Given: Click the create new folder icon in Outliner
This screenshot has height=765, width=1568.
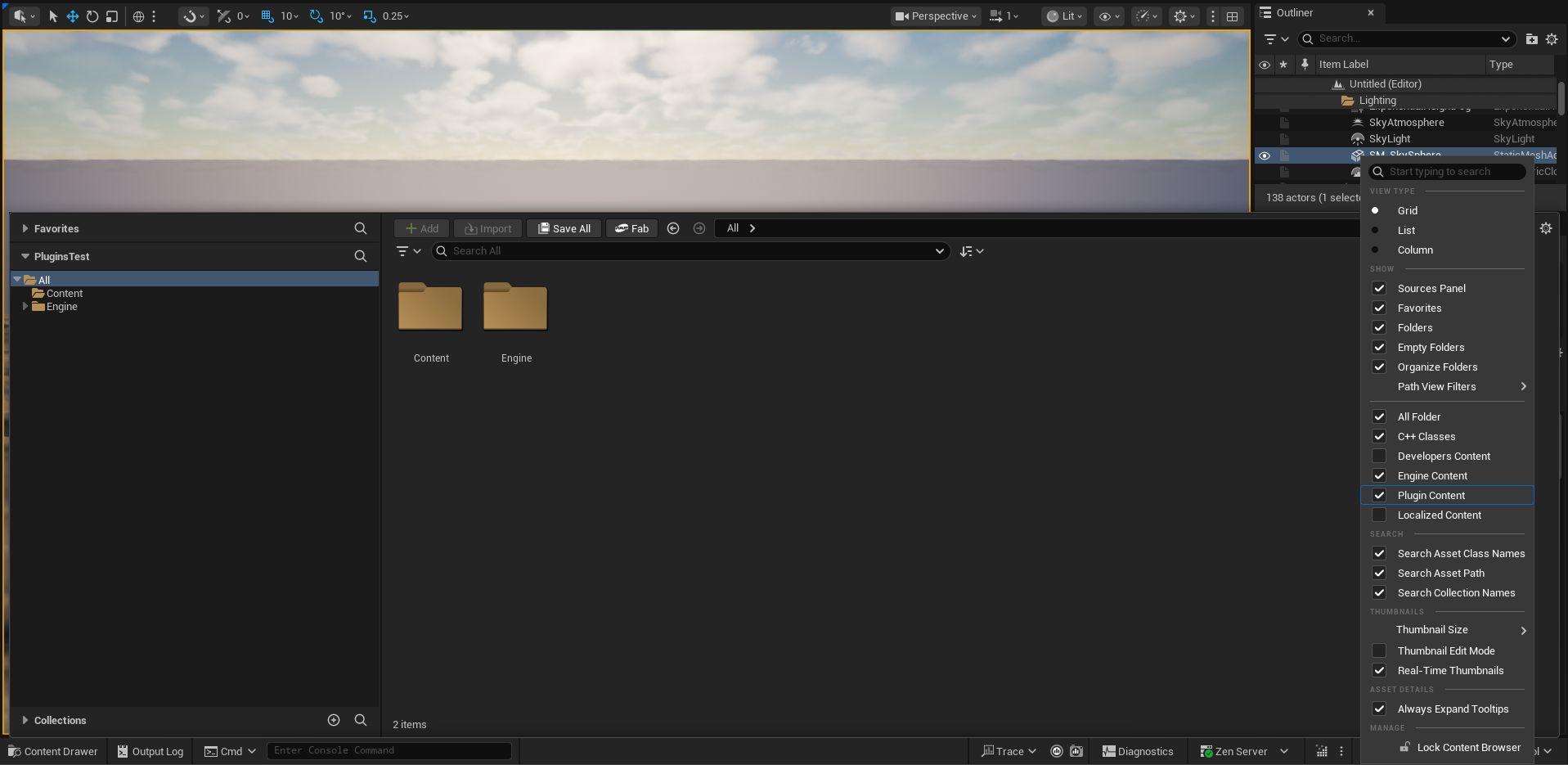Looking at the screenshot, I should (1531, 38).
